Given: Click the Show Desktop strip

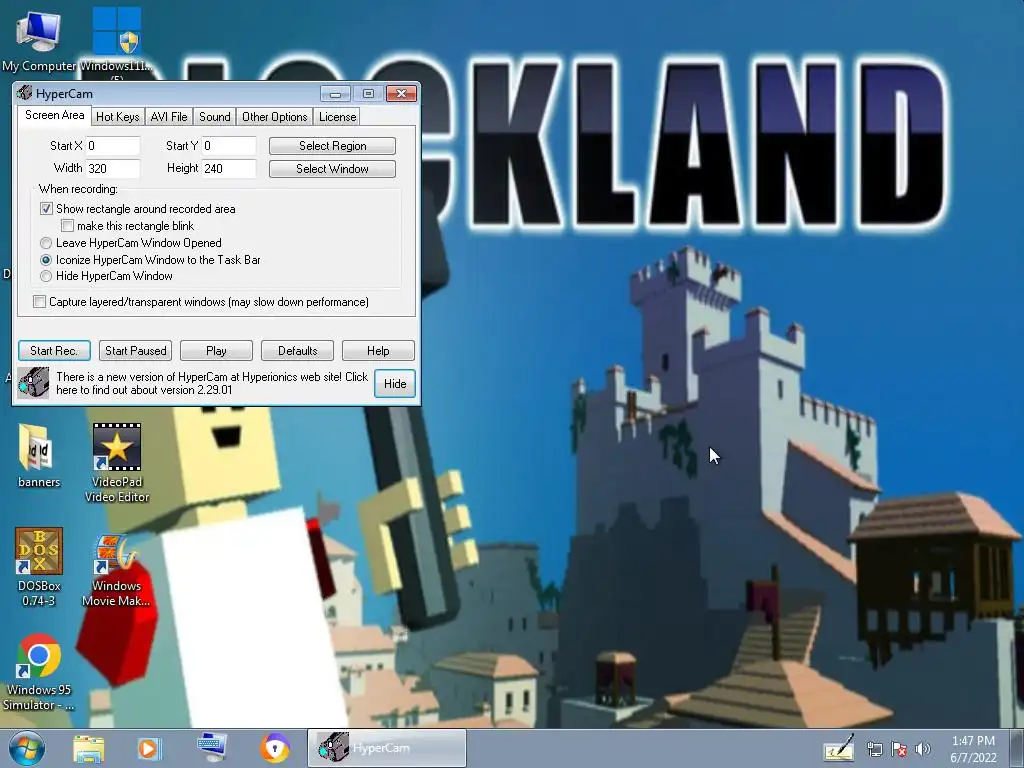Looking at the screenshot, I should tap(1019, 748).
